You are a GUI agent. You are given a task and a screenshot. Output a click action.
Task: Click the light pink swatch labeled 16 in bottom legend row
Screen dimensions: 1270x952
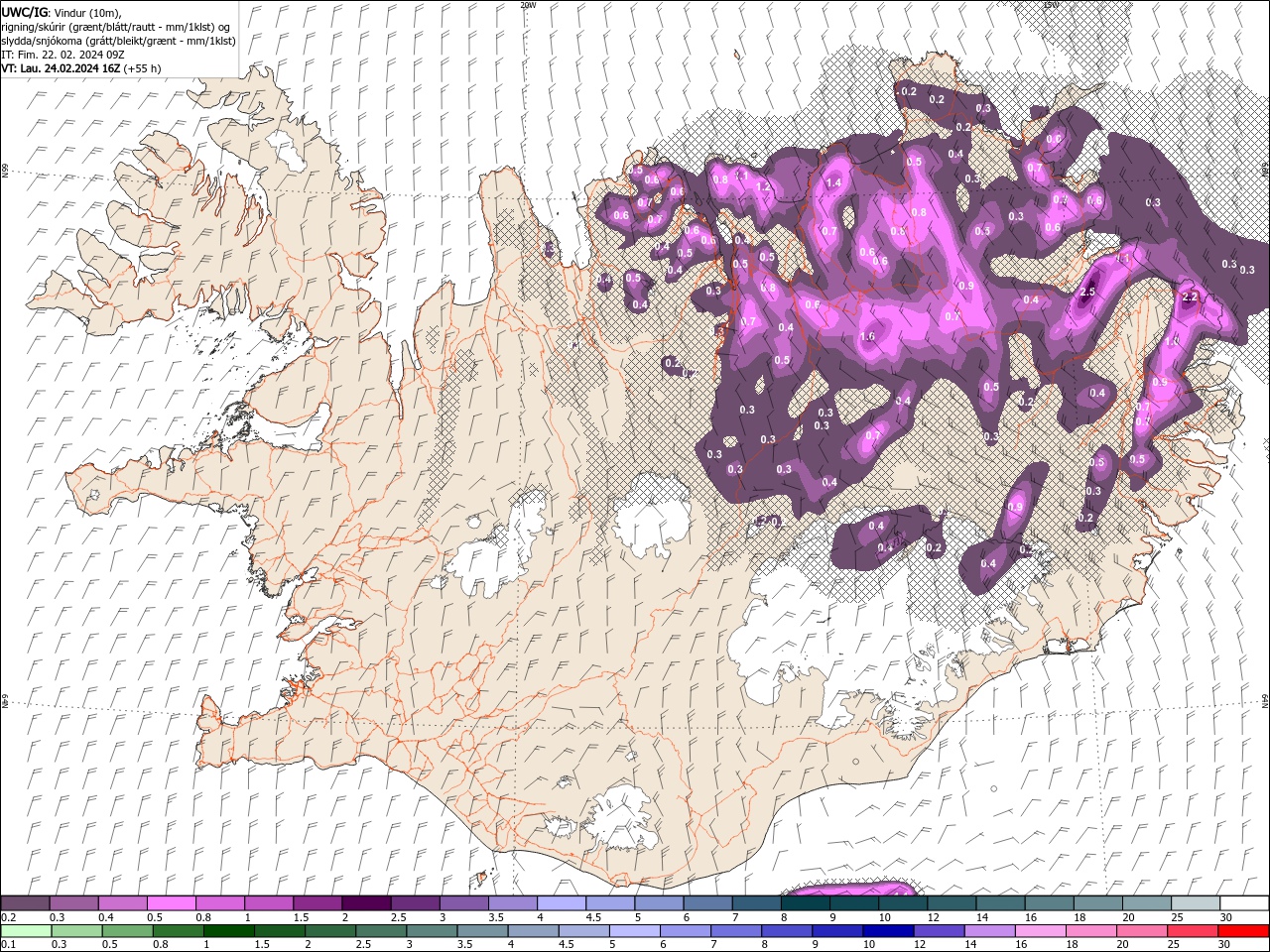[x=1040, y=931]
